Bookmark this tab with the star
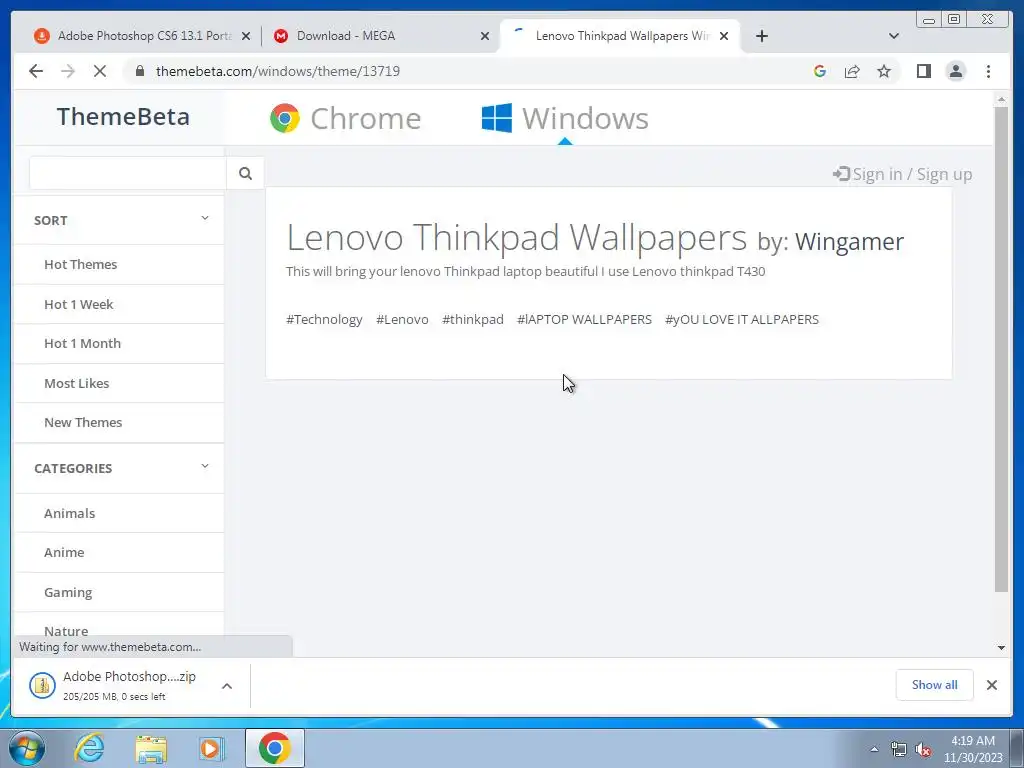The width and height of the screenshot is (1024, 768). click(x=884, y=71)
